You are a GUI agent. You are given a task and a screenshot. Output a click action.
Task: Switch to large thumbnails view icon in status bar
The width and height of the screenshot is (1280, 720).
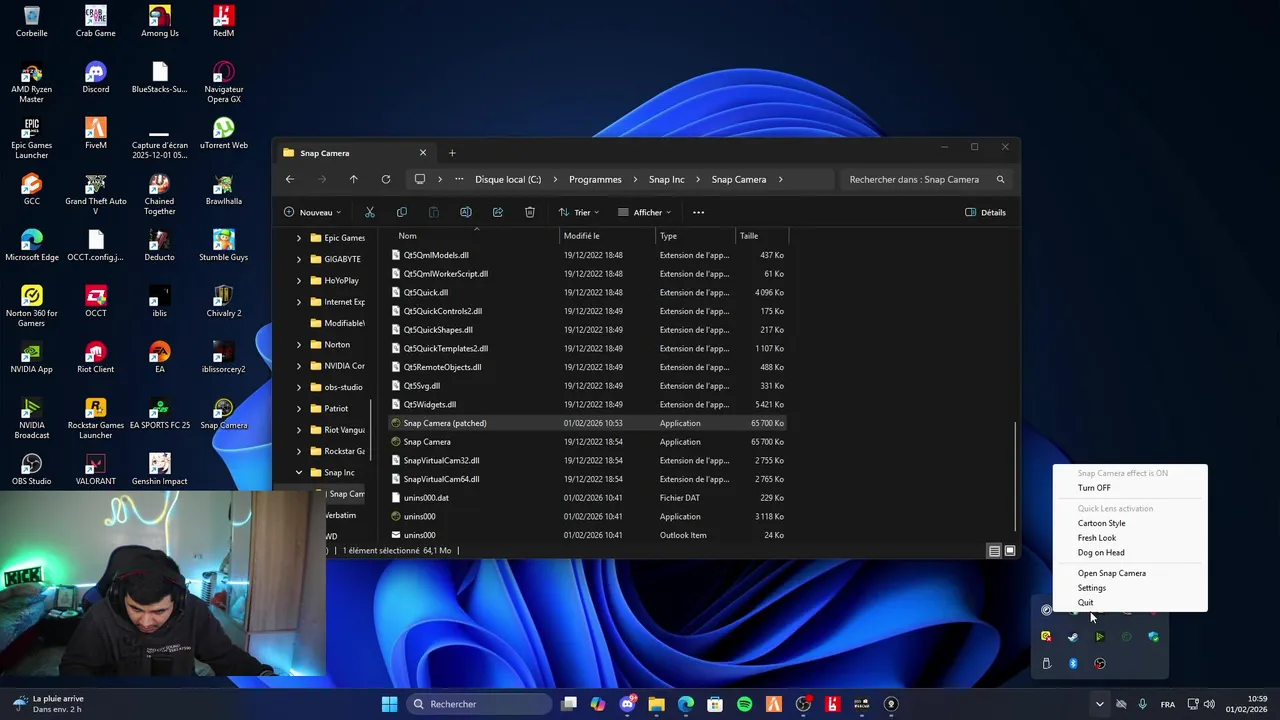tap(1010, 551)
